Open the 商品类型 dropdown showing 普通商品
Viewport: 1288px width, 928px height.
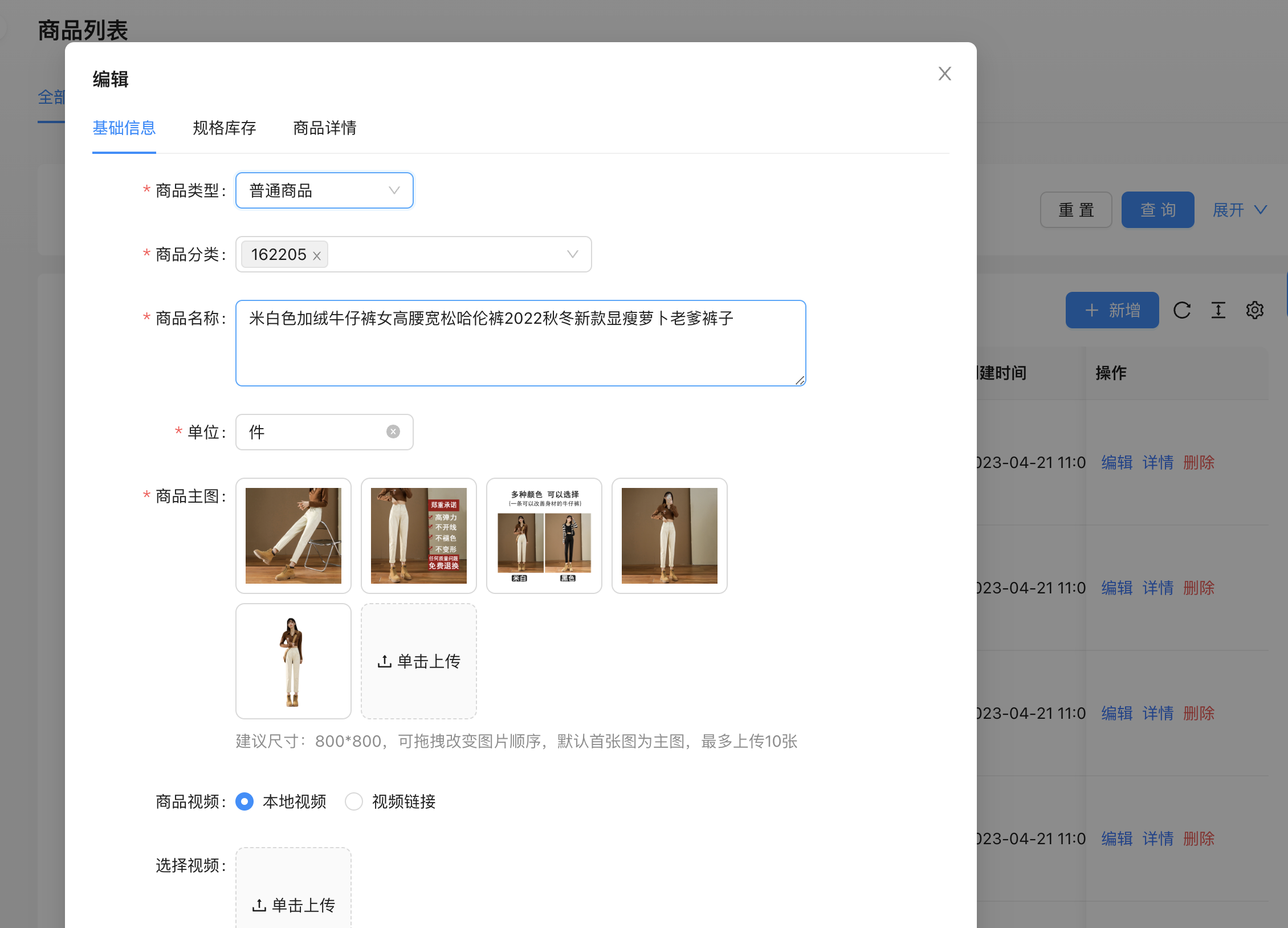click(x=324, y=190)
